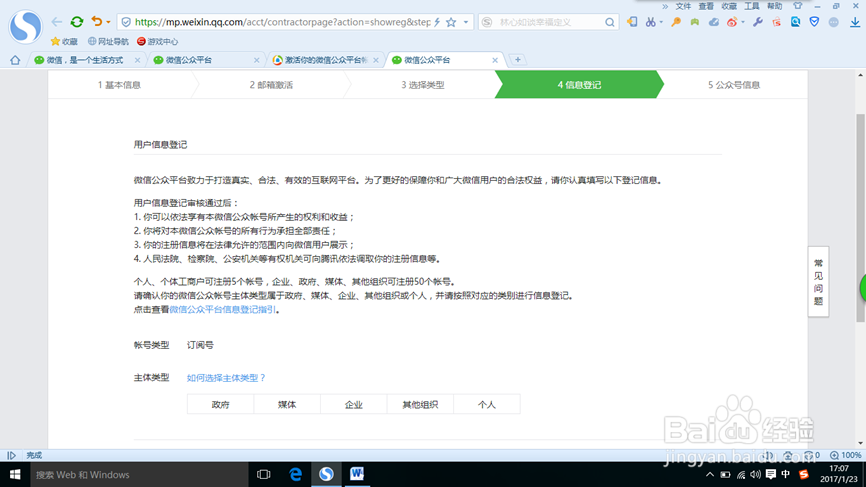Open the 文件 menu
The width and height of the screenshot is (866, 487).
683,6
